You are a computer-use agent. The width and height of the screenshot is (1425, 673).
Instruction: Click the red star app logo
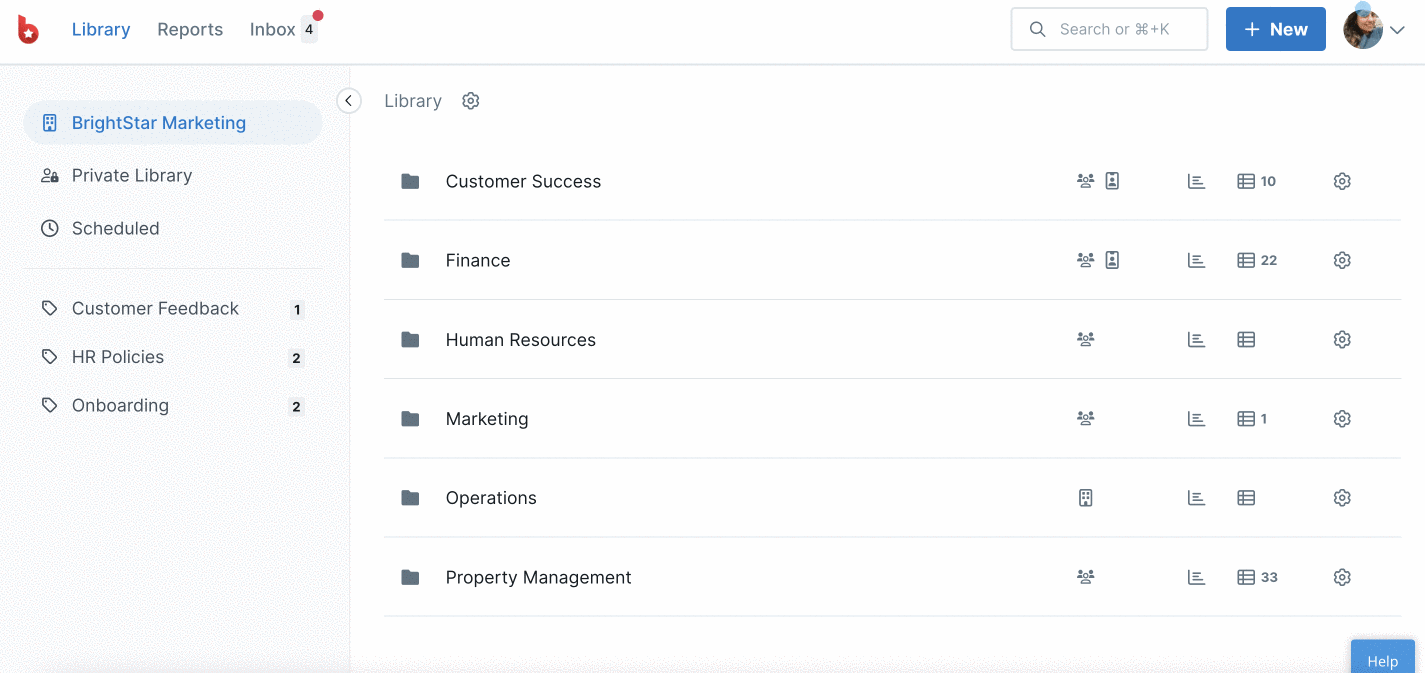tap(29, 30)
